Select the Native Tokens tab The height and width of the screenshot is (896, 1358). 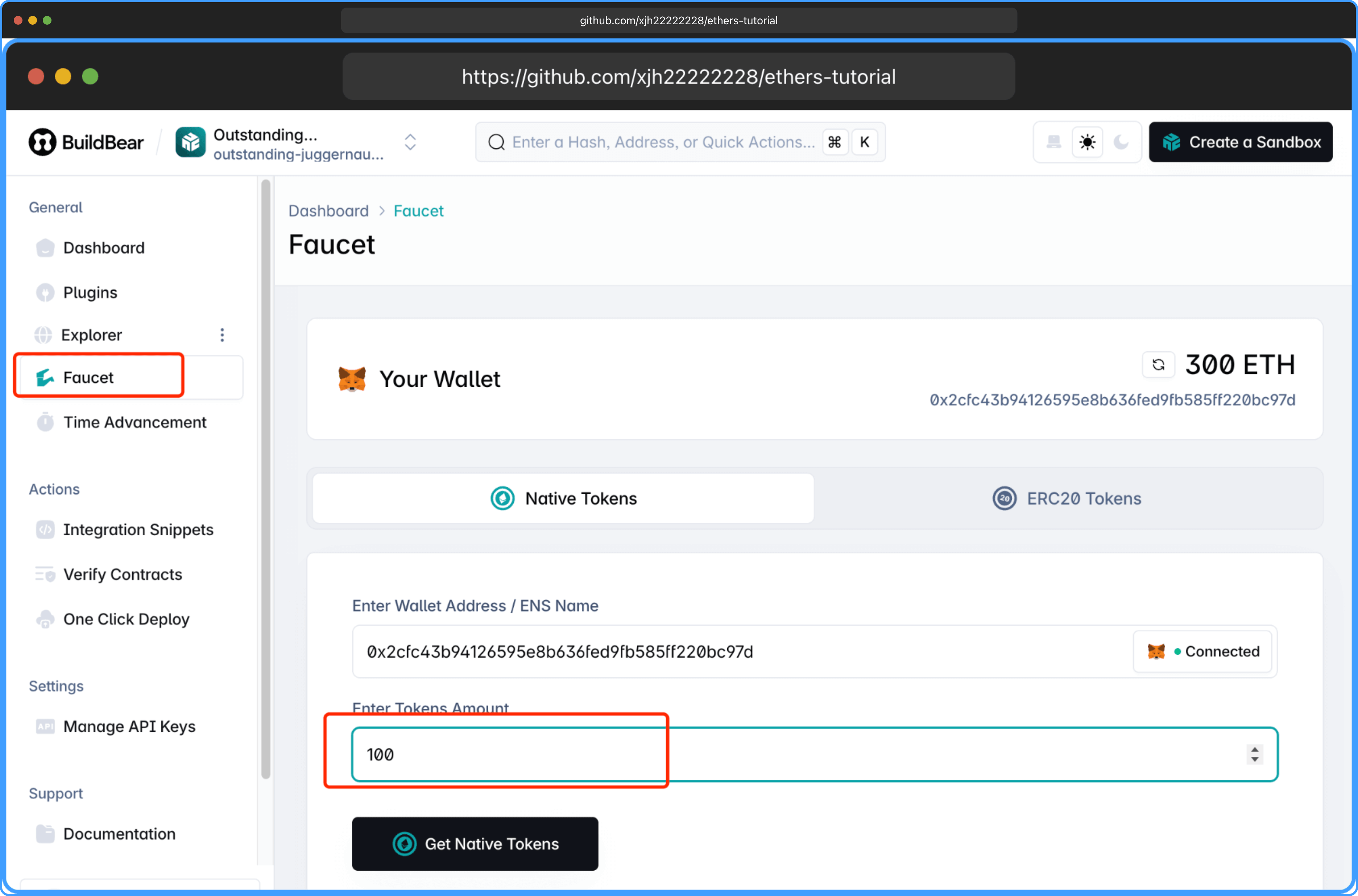[563, 498]
